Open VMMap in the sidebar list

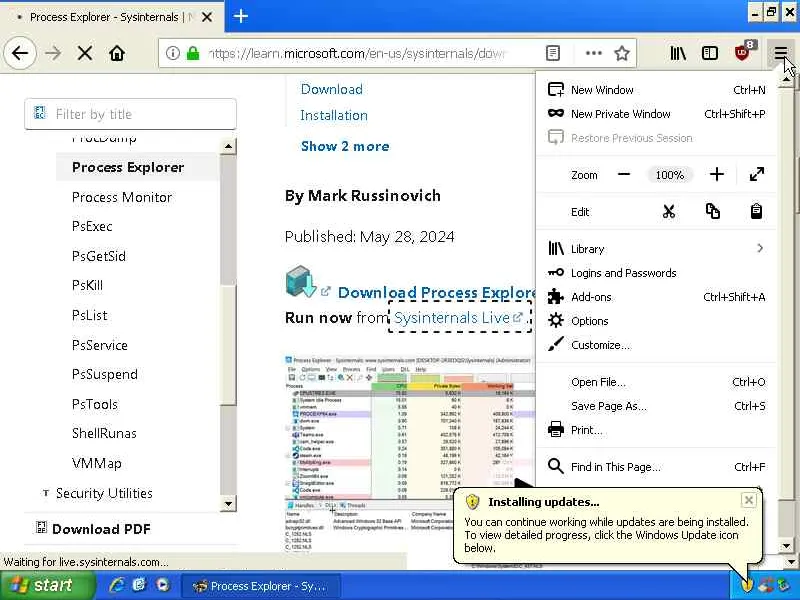(x=96, y=463)
